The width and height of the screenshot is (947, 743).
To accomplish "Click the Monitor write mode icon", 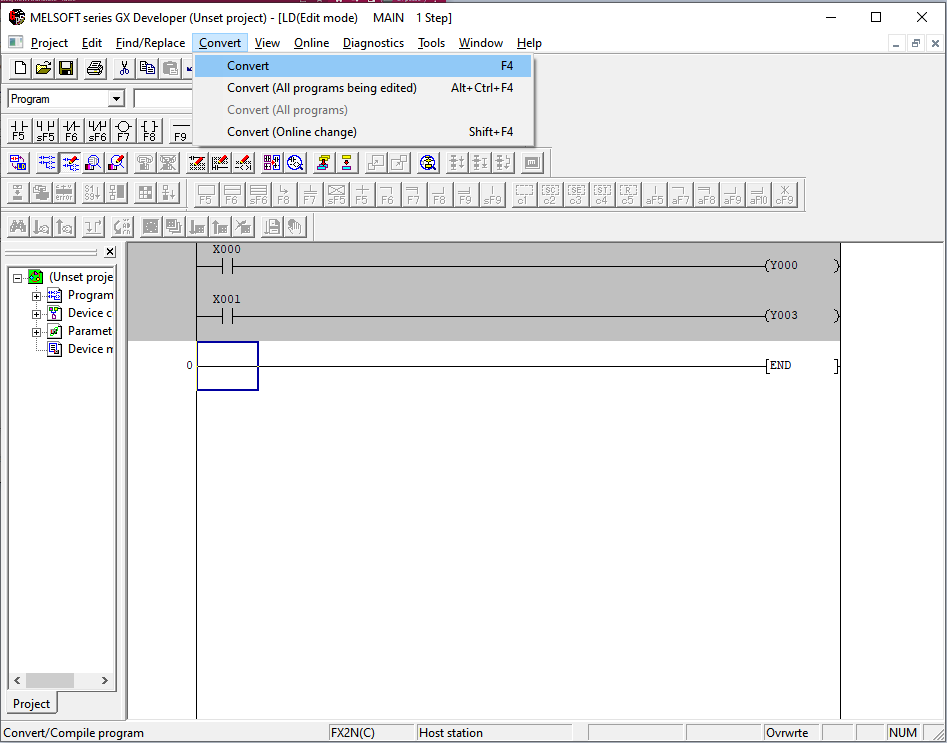I will tap(117, 162).
